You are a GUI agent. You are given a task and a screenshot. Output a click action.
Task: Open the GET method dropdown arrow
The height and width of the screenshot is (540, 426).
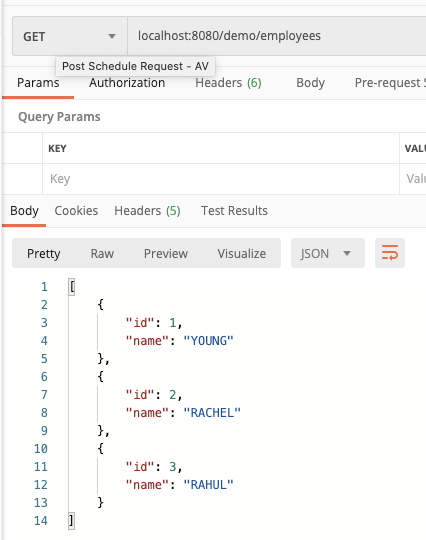point(112,36)
